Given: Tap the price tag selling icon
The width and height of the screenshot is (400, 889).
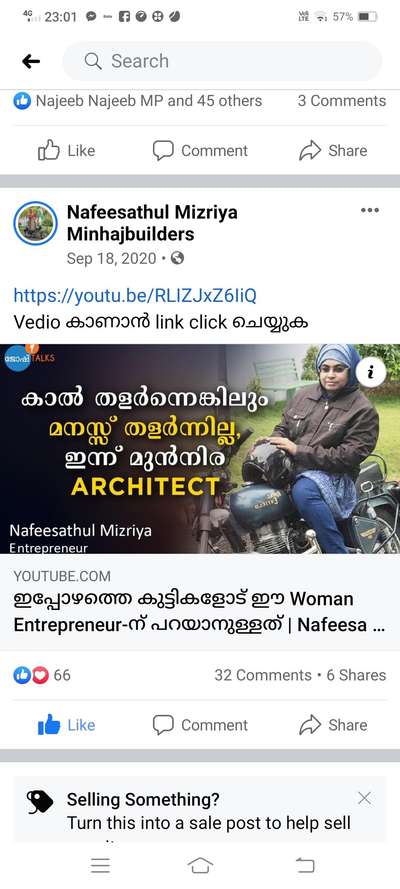Looking at the screenshot, I should point(40,802).
